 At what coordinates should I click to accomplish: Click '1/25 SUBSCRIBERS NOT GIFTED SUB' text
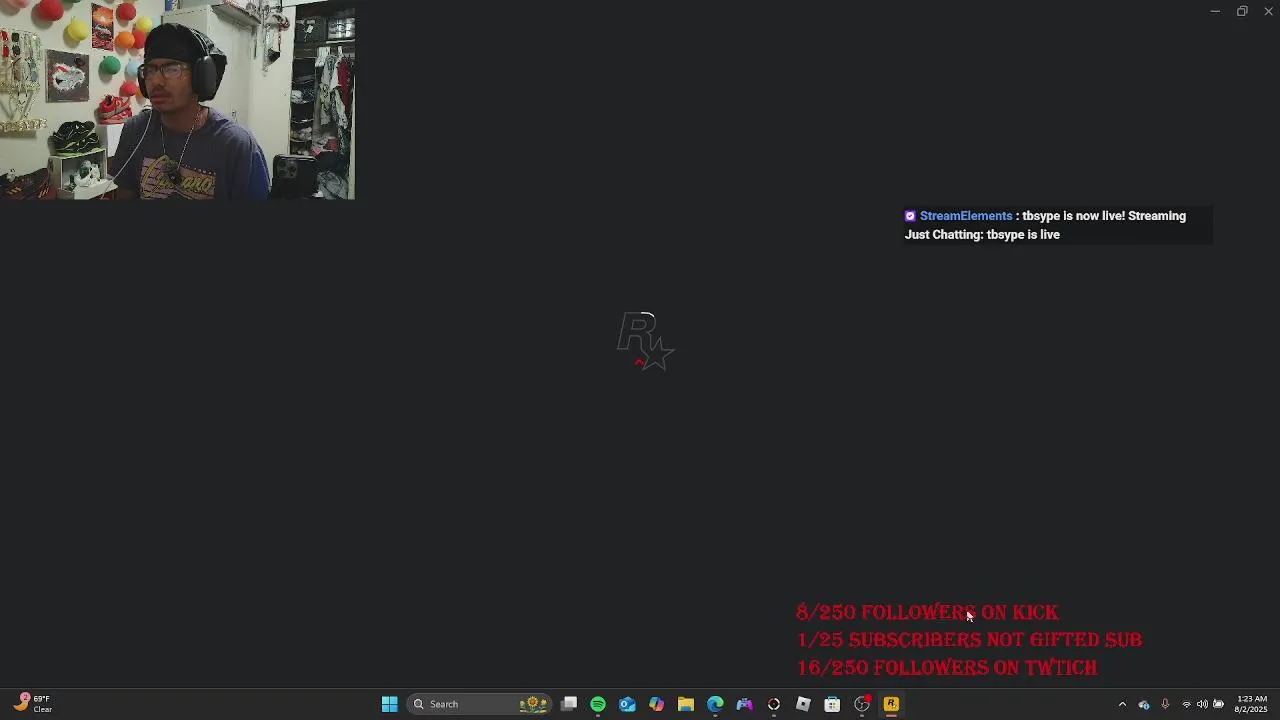point(969,640)
